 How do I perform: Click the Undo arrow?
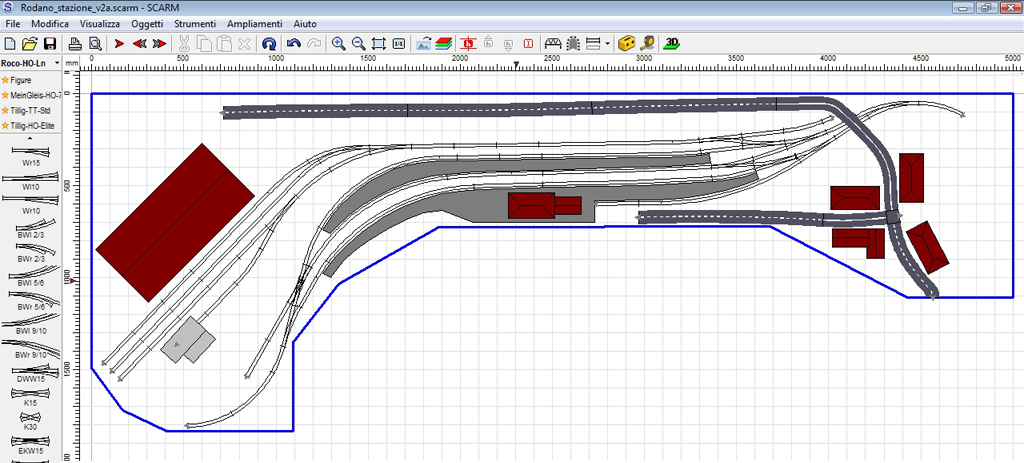294,44
